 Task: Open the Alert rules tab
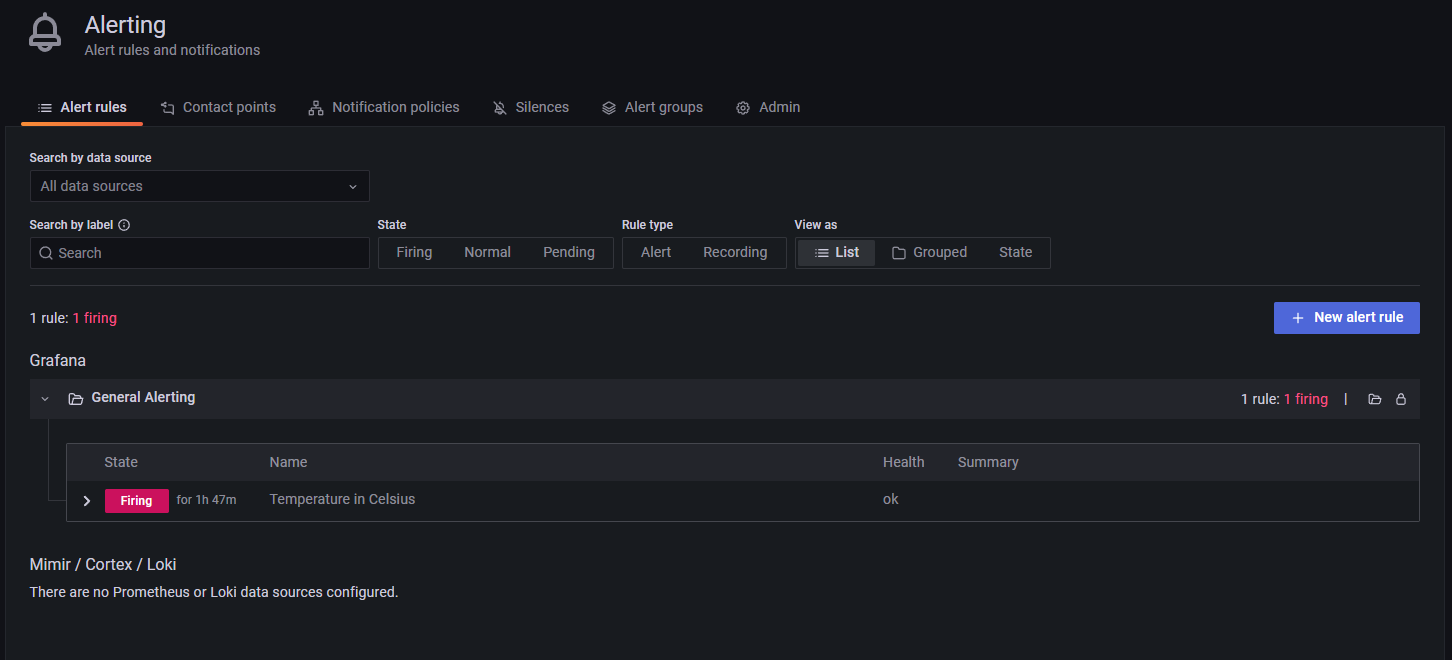pos(82,107)
